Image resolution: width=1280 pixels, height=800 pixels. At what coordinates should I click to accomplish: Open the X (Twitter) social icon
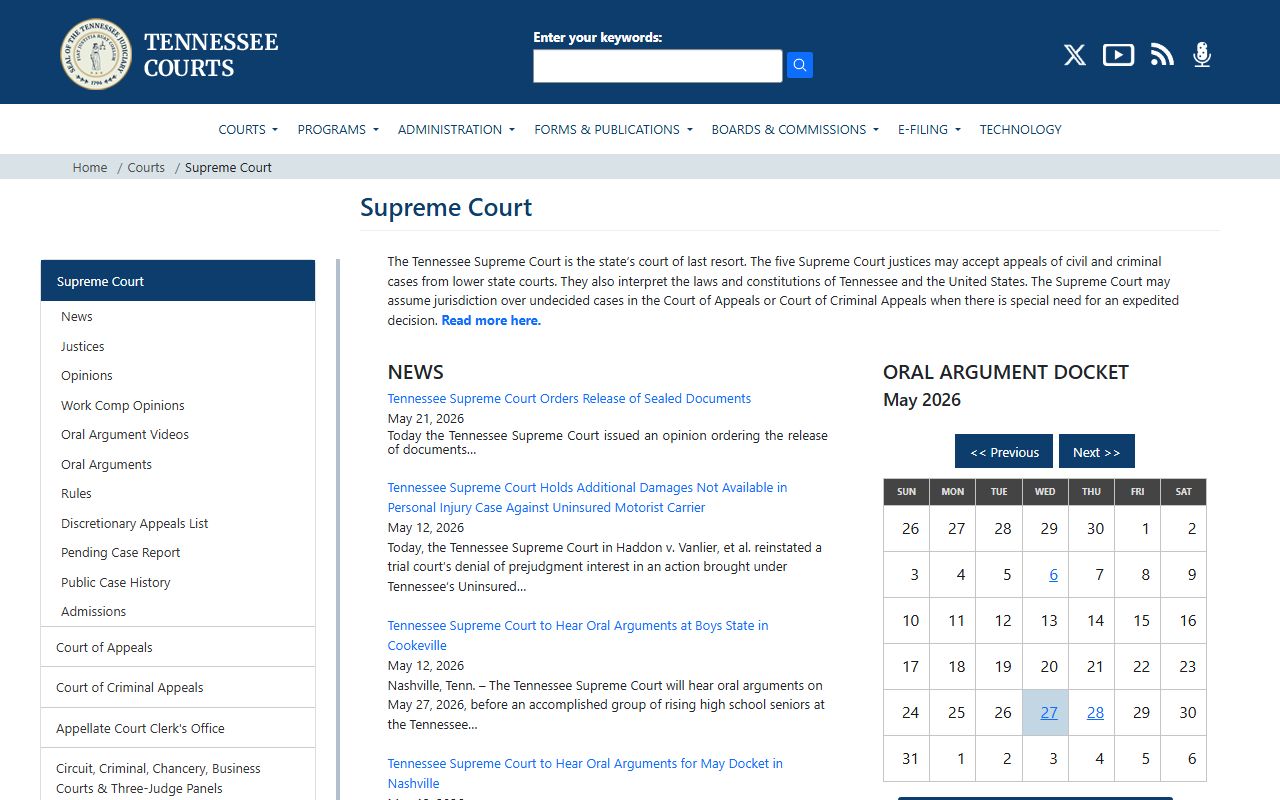coord(1075,55)
